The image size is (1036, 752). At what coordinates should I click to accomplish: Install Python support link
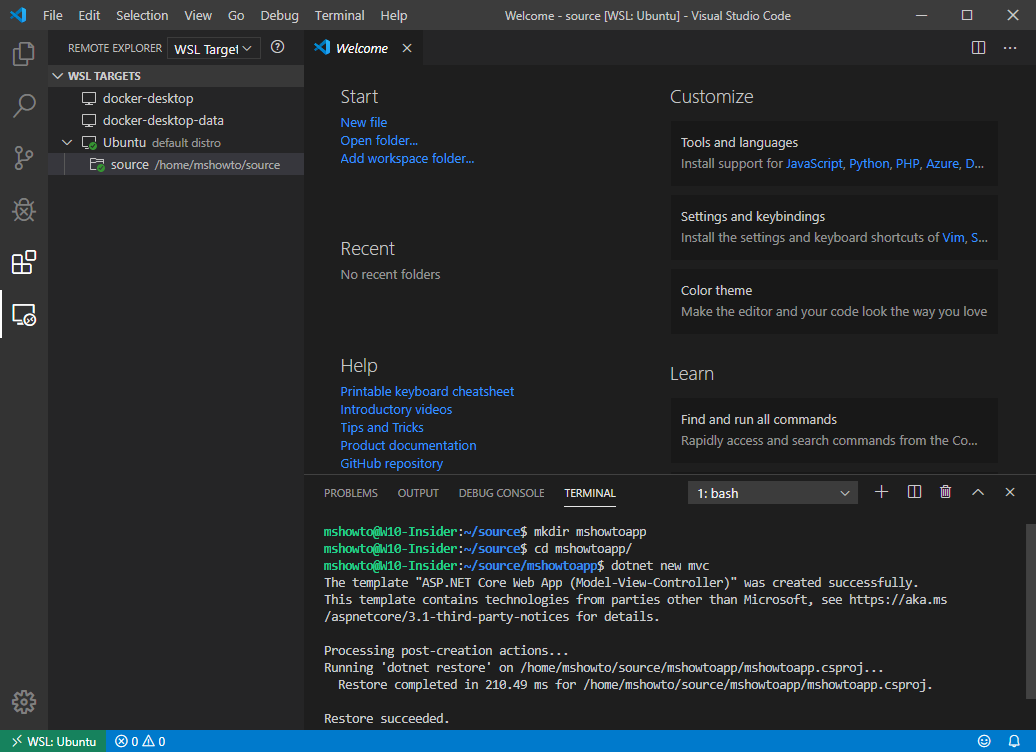click(870, 164)
